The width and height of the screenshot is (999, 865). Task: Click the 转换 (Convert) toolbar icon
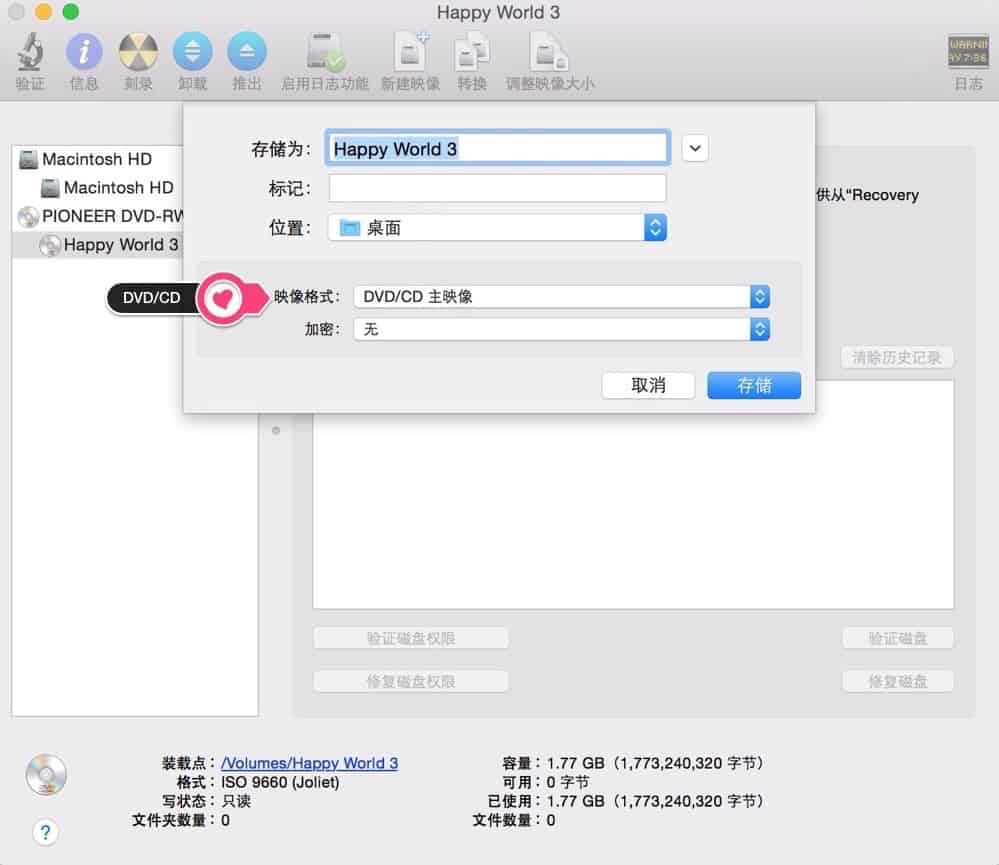472,52
